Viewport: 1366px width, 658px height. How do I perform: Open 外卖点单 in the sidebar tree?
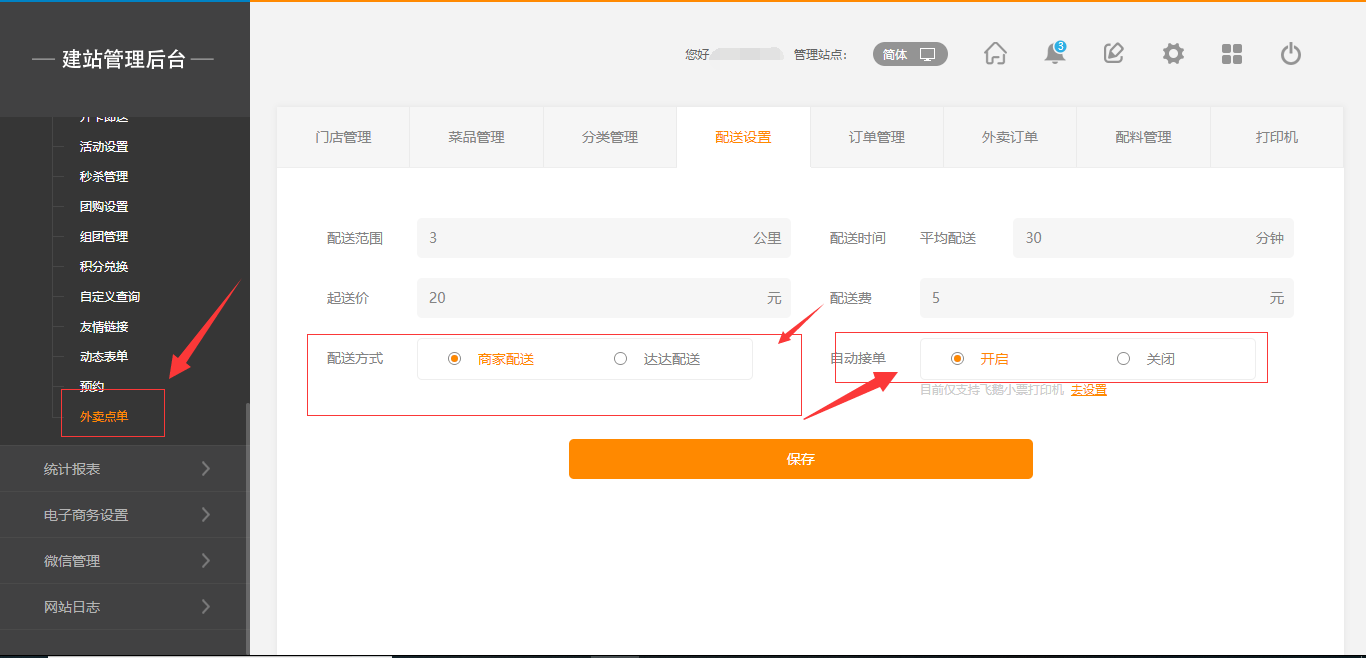104,416
